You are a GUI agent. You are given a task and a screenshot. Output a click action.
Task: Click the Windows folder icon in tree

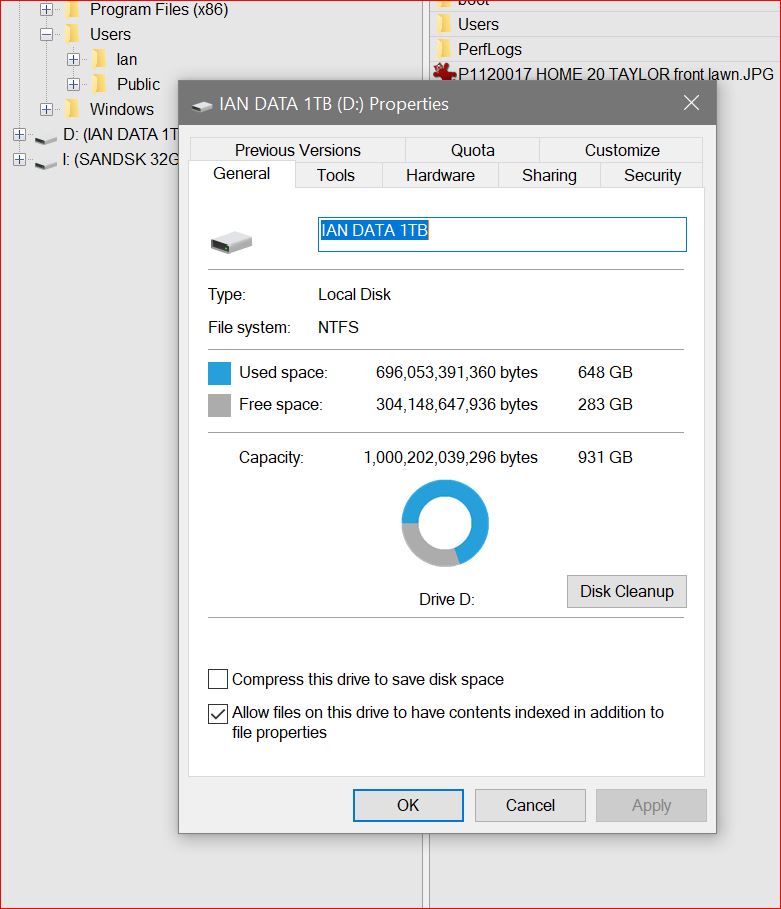[x=72, y=109]
